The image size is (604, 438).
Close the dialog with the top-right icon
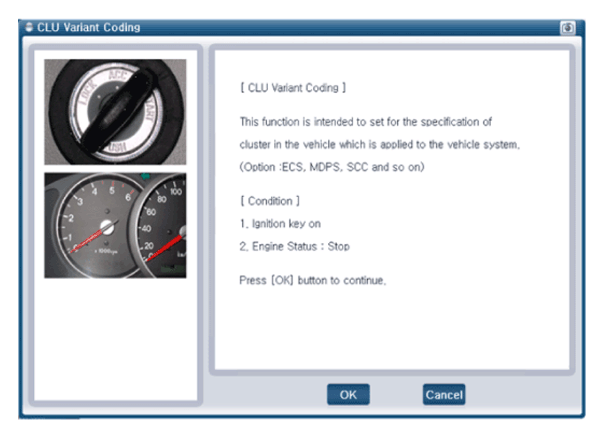567,28
